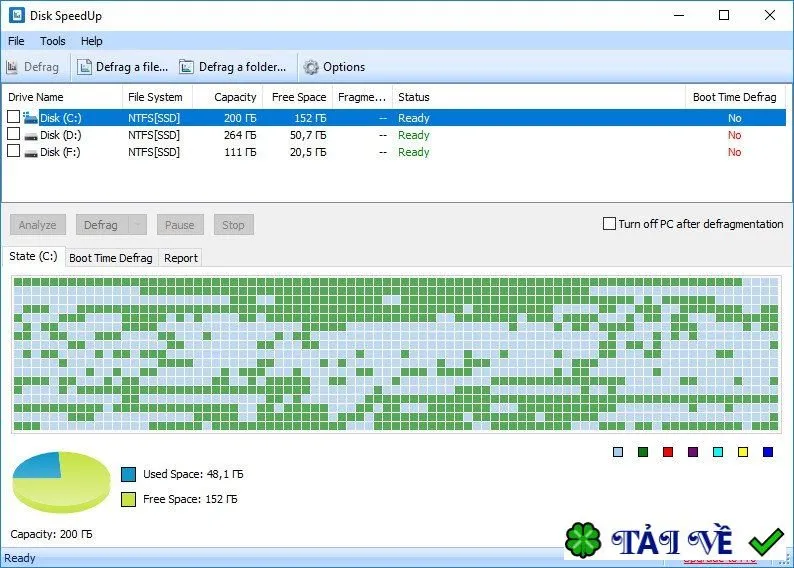Click the red legend swatch

pos(668,452)
